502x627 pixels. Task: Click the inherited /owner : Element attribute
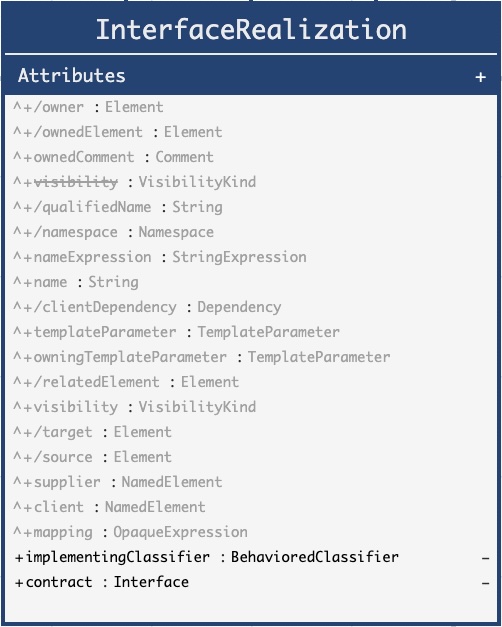pos(88,107)
